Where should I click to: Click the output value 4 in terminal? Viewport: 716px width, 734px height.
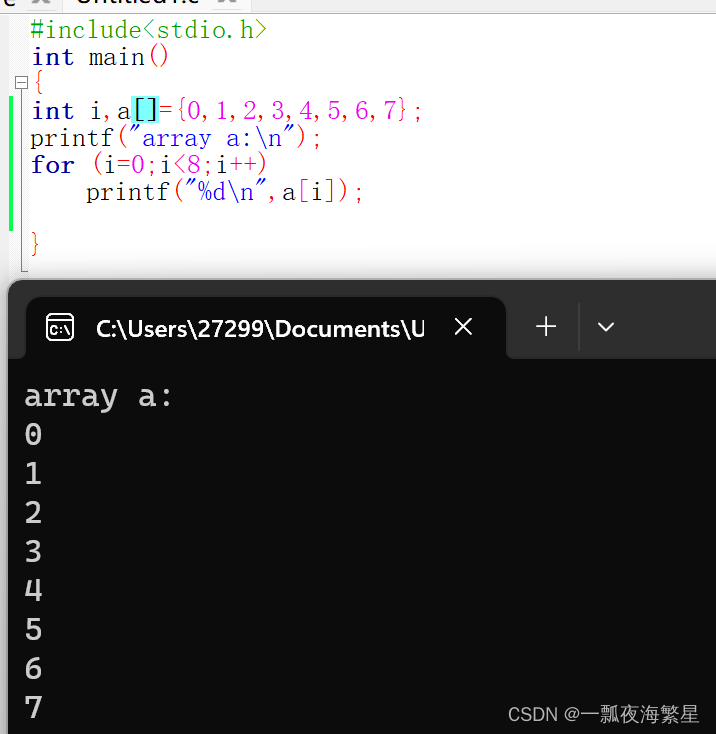tap(33, 590)
